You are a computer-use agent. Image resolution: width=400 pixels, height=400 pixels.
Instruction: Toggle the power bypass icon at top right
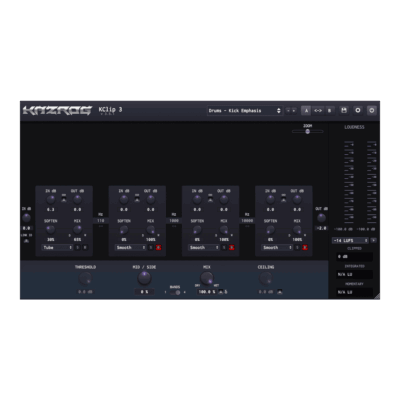click(x=372, y=110)
